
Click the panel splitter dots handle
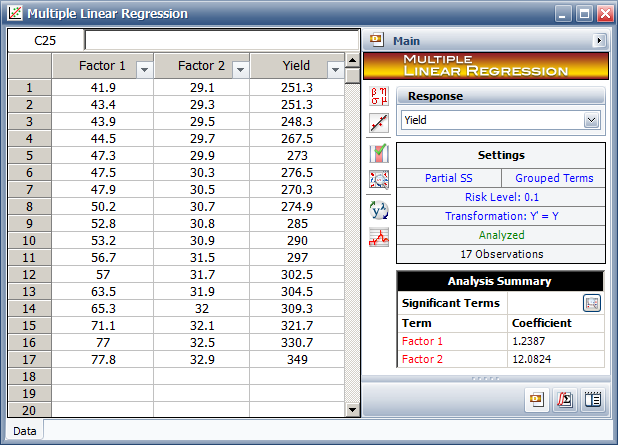point(486,379)
